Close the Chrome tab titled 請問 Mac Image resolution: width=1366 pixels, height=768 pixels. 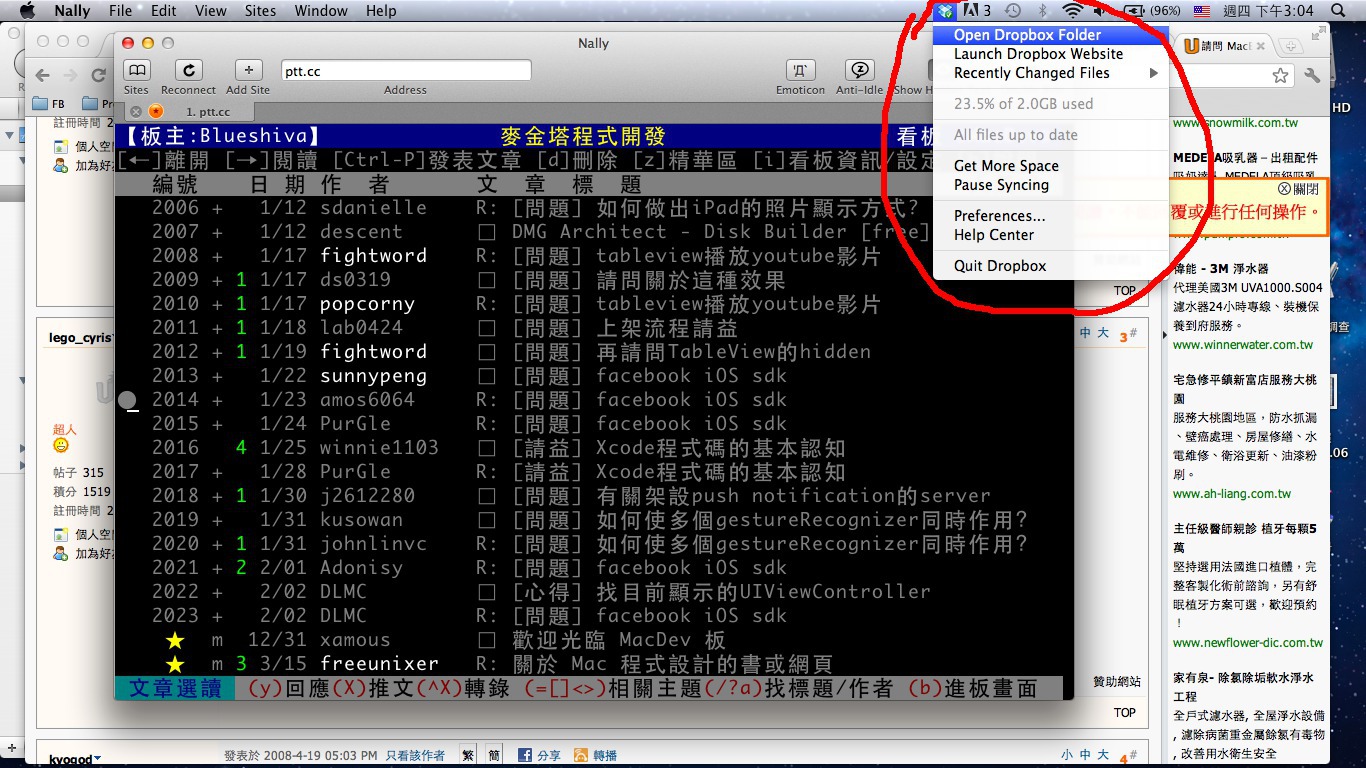(1260, 46)
